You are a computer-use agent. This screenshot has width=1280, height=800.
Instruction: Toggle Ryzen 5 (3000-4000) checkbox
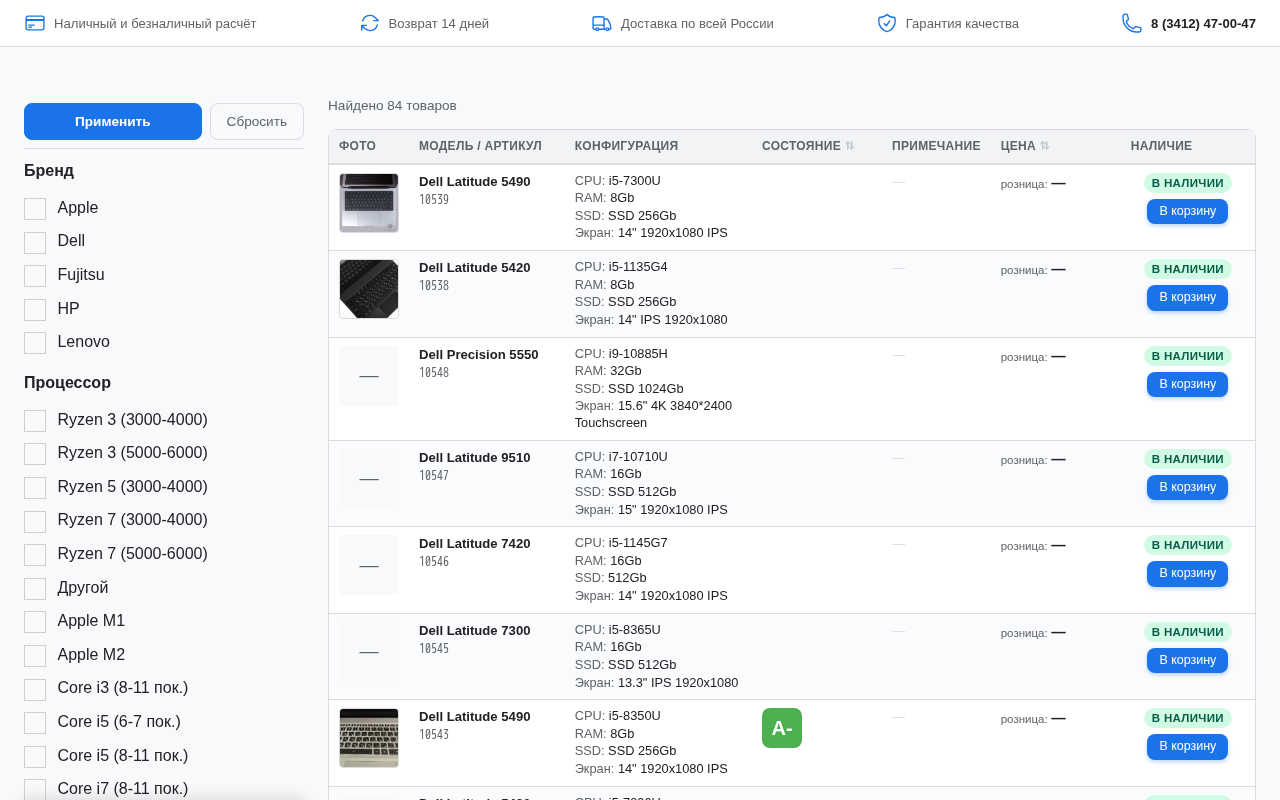[35, 488]
